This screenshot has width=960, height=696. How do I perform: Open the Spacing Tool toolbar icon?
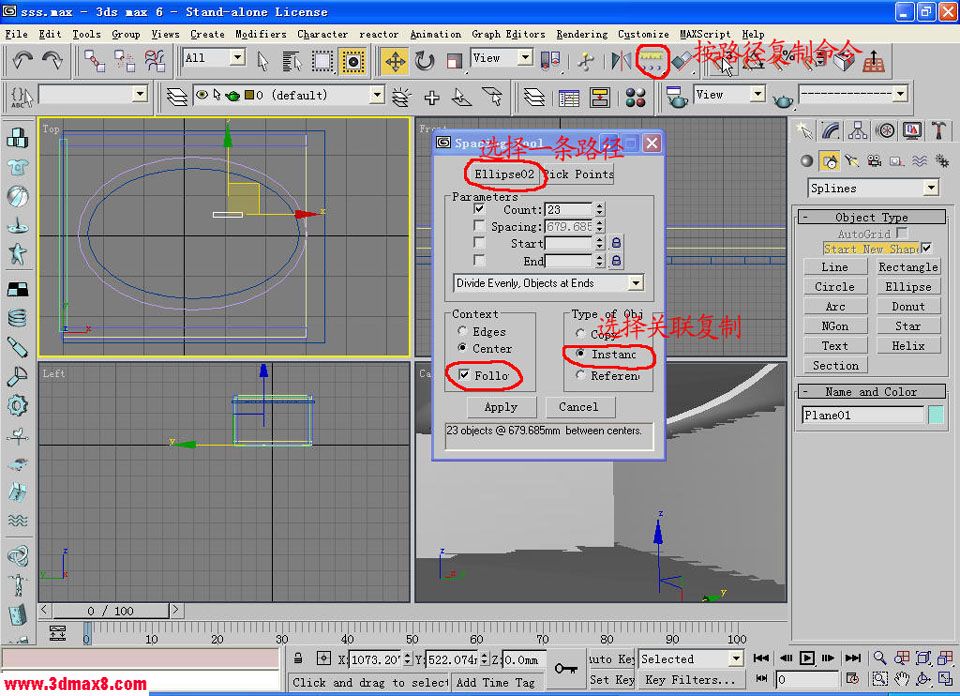pos(651,61)
